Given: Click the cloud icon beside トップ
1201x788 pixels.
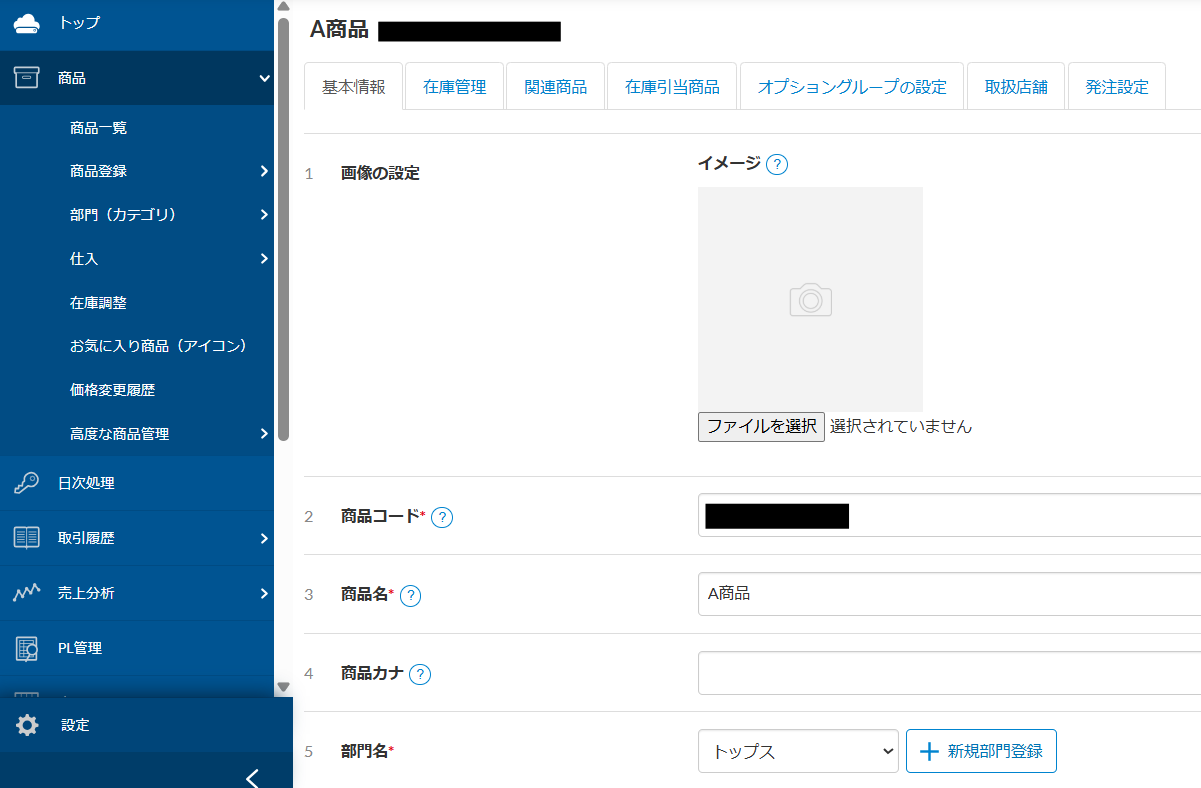Looking at the screenshot, I should pos(27,23).
